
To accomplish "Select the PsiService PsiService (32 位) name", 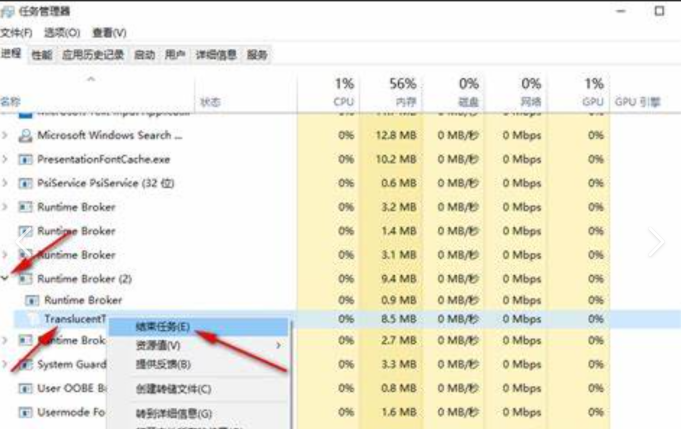I will point(106,183).
